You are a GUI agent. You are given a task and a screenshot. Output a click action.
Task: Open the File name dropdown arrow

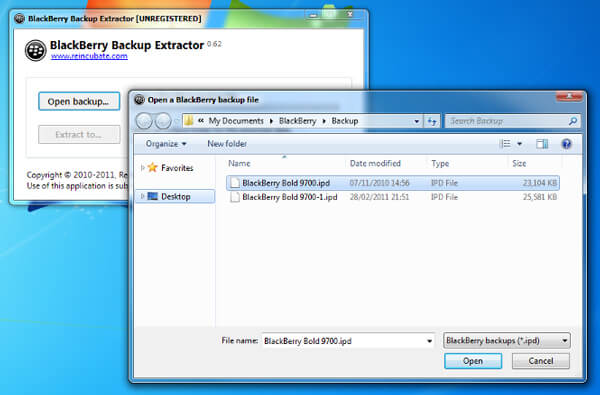(429, 341)
